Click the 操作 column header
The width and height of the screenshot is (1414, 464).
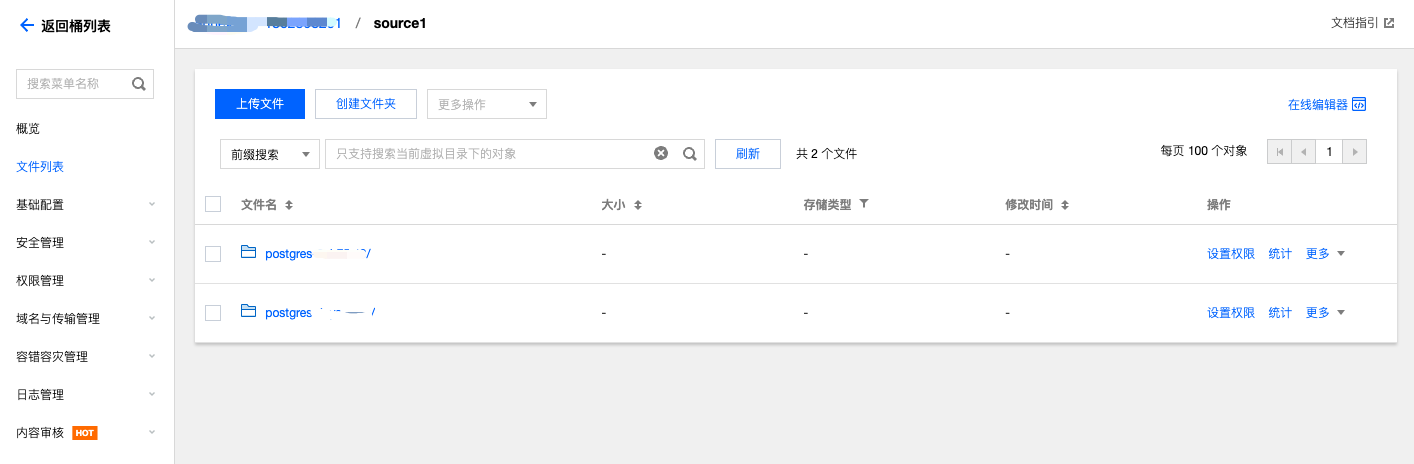(x=1218, y=205)
